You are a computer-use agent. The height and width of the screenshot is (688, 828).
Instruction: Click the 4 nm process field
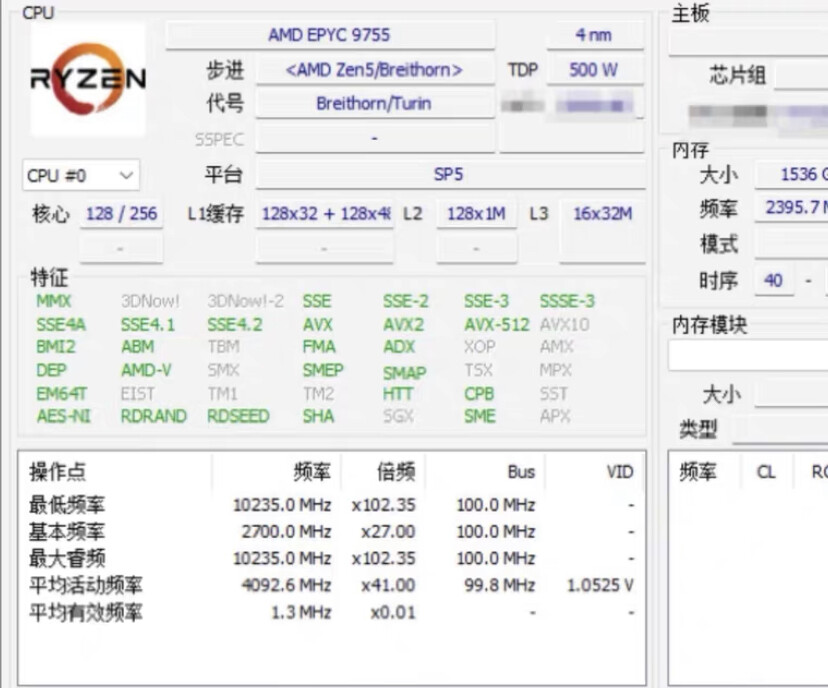[x=594, y=34]
